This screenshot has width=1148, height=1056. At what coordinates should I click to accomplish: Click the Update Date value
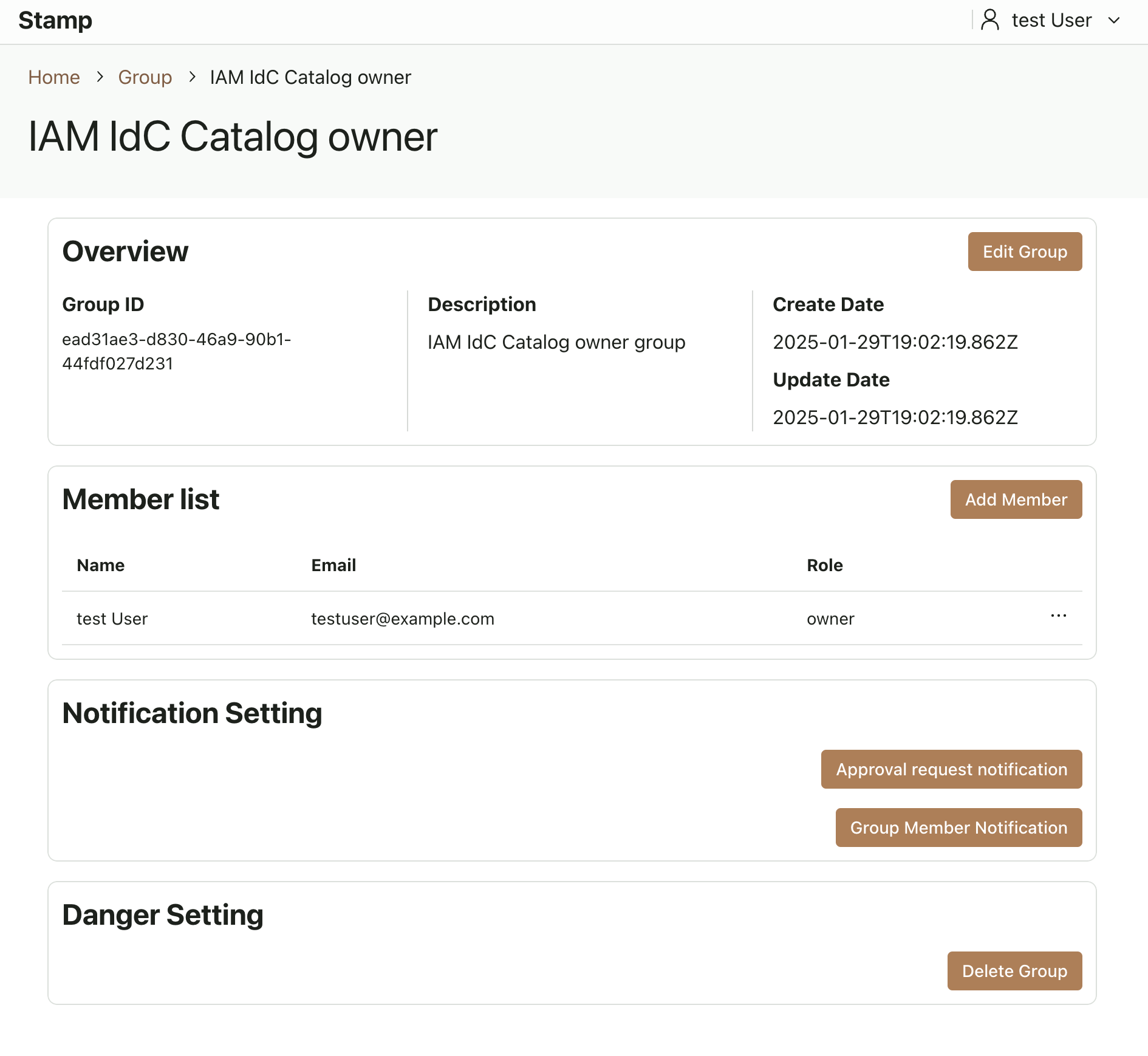pyautogui.click(x=895, y=417)
